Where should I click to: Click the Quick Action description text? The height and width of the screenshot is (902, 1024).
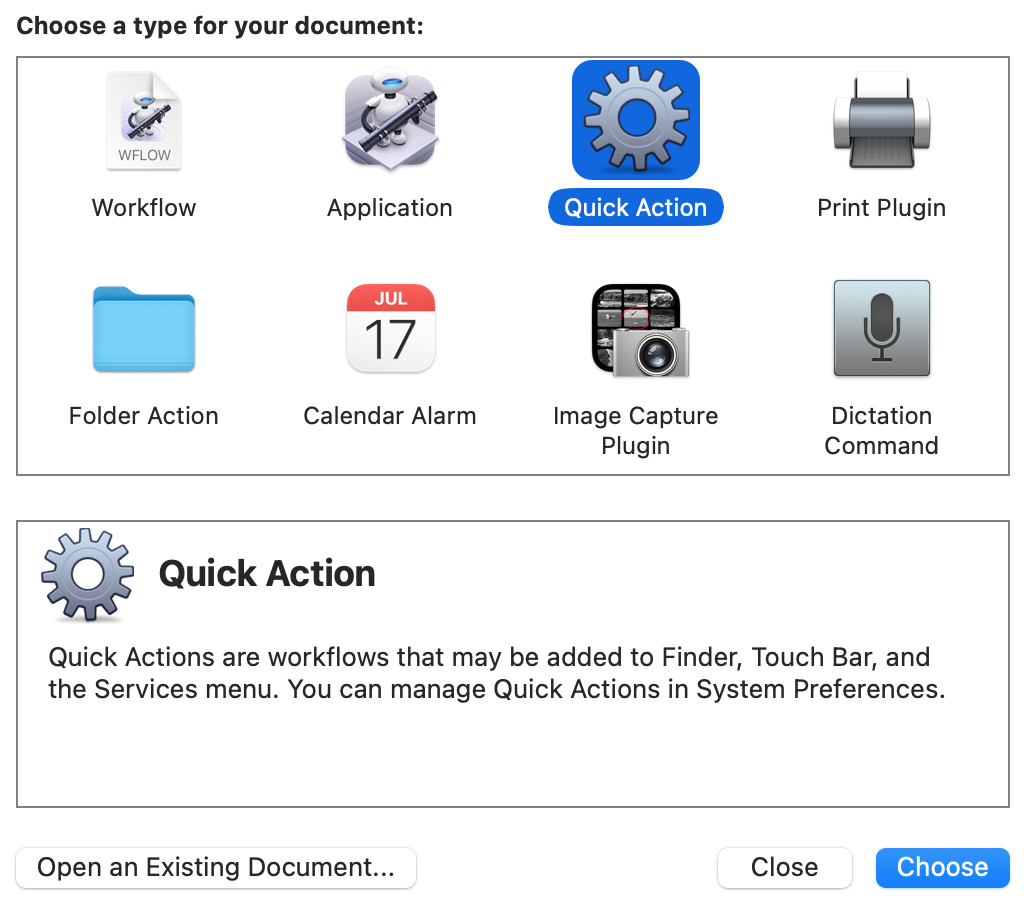click(x=488, y=672)
